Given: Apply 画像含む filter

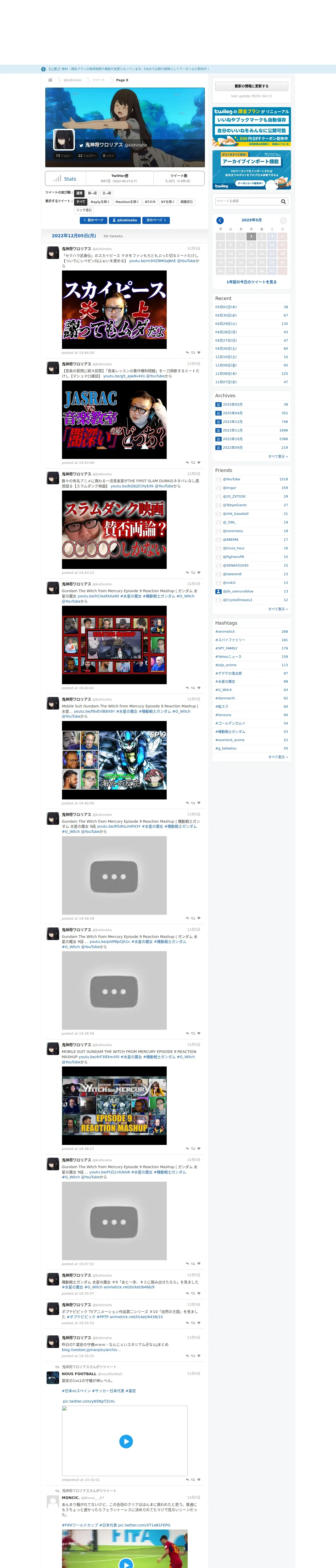Looking at the screenshot, I should tap(187, 201).
